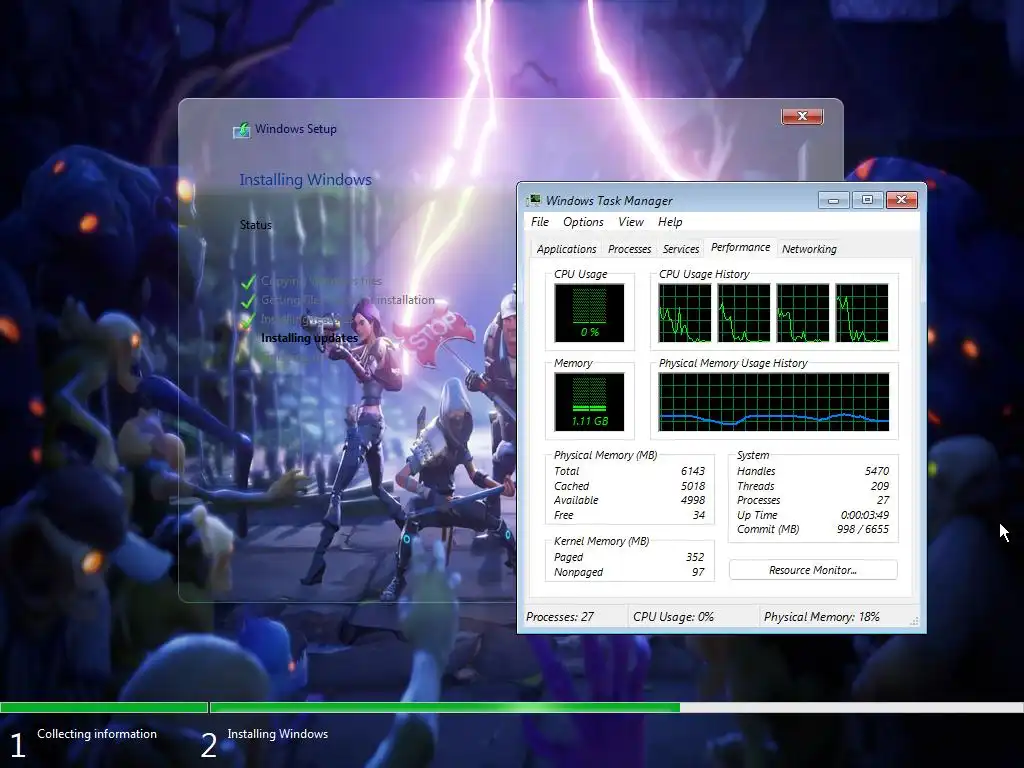
Task: Click the Cached memory value 5018
Action: (692, 486)
